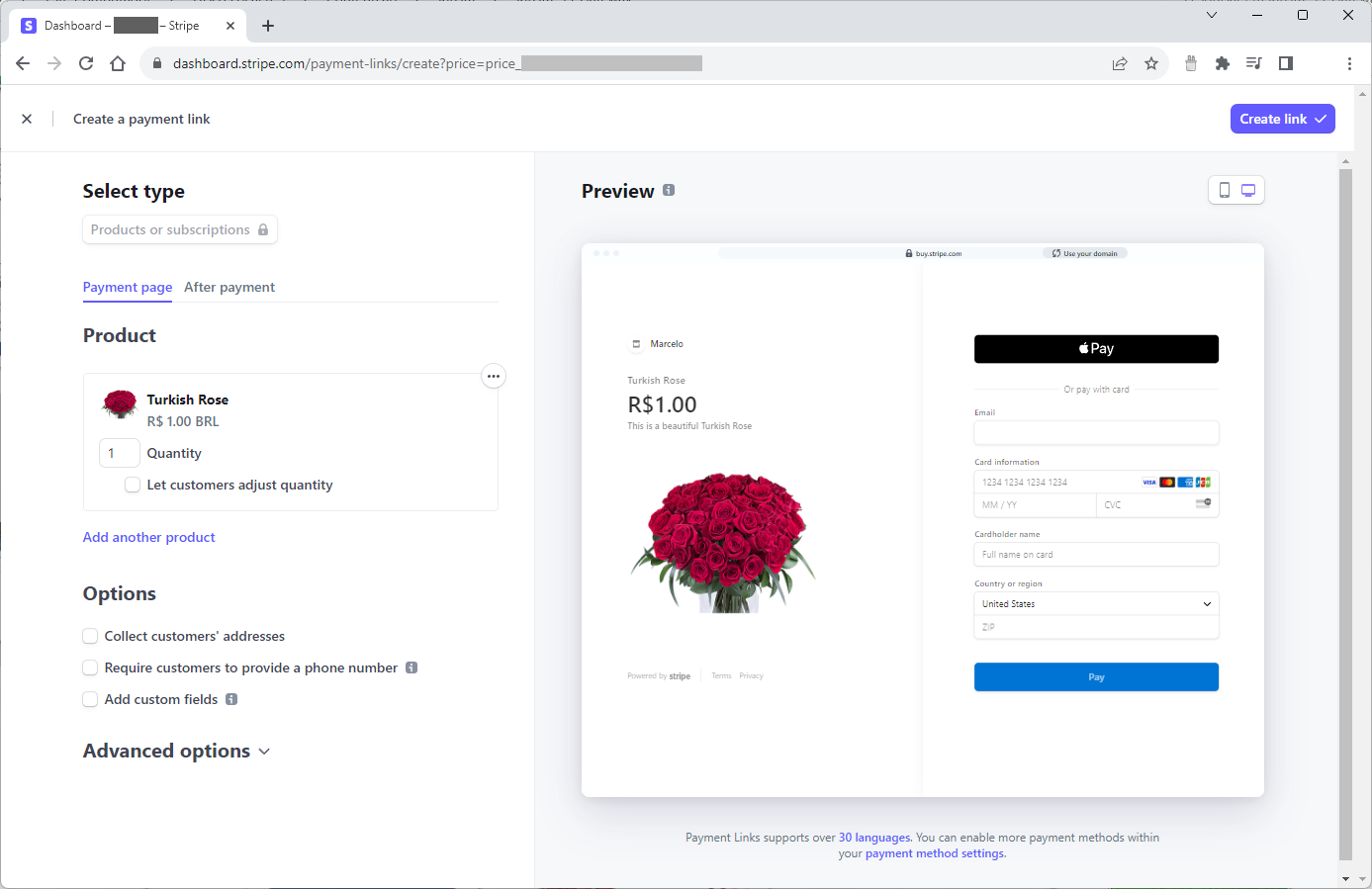Select the desktop preview icon

(x=1247, y=188)
